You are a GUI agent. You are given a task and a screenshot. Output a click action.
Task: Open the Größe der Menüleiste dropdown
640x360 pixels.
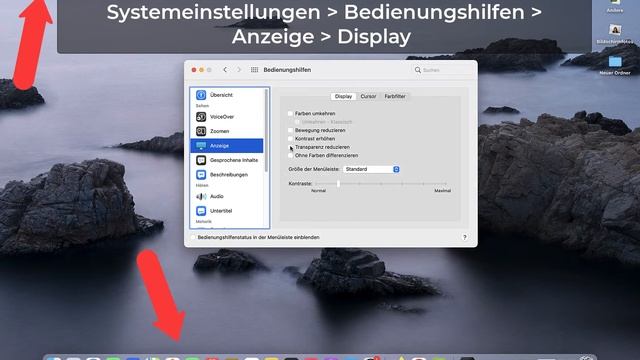tap(371, 169)
